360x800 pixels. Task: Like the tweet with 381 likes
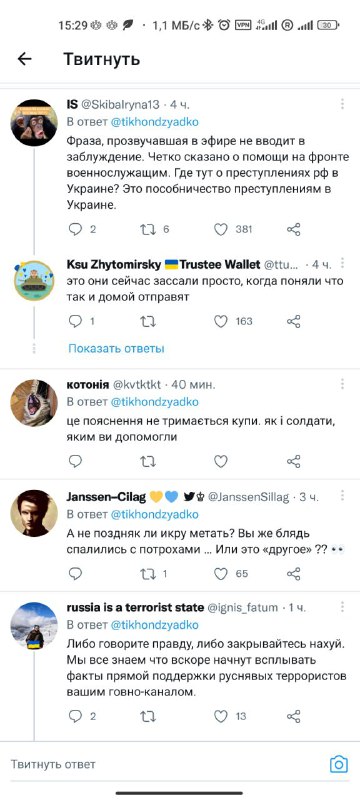click(220, 230)
